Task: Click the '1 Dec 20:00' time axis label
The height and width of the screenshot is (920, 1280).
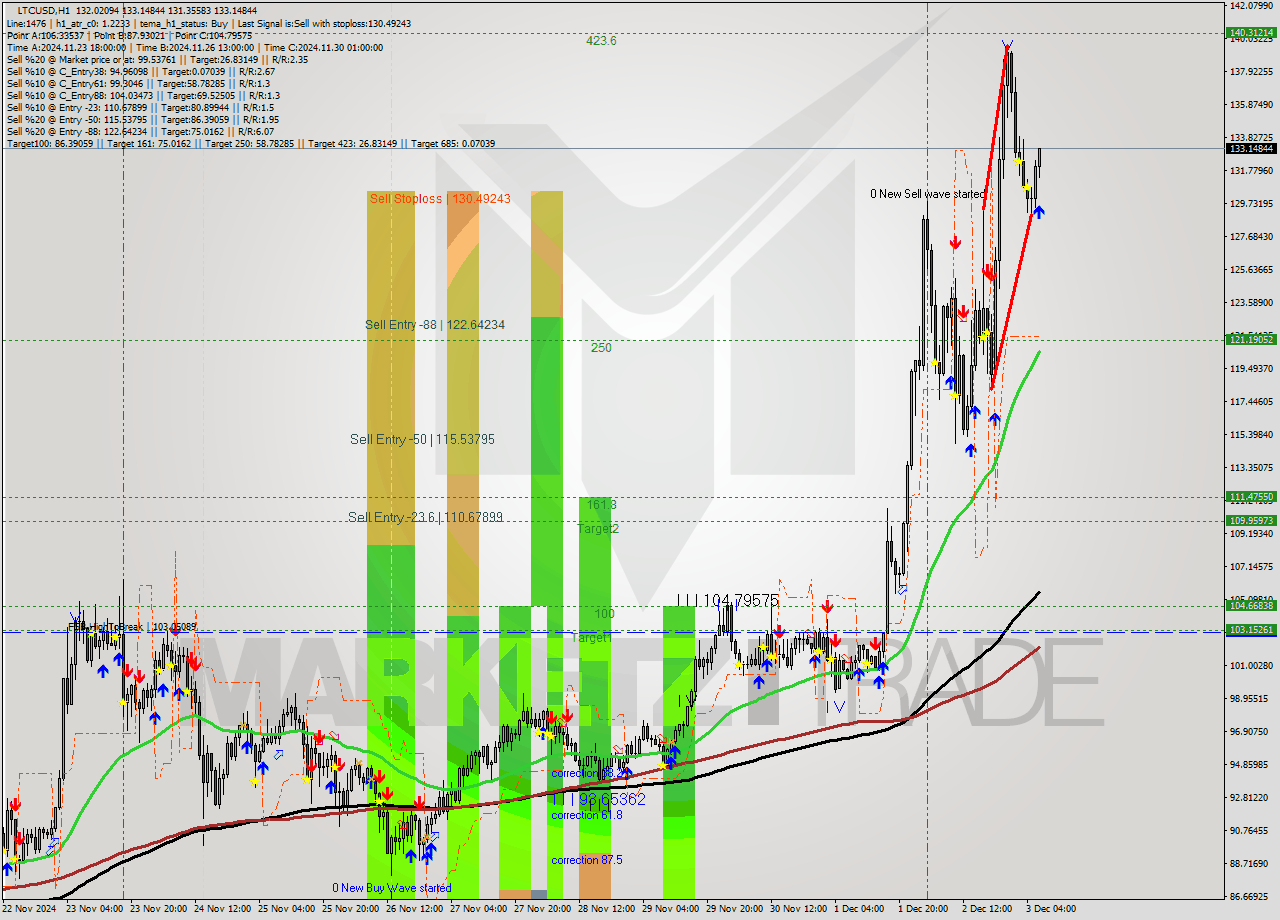Action: click(925, 909)
